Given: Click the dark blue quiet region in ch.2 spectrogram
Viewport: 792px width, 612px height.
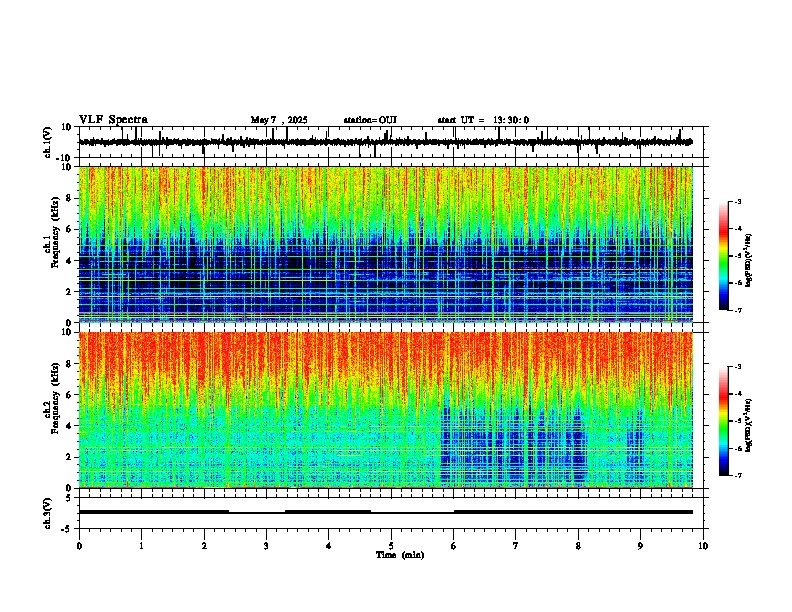Looking at the screenshot, I should point(513,447).
